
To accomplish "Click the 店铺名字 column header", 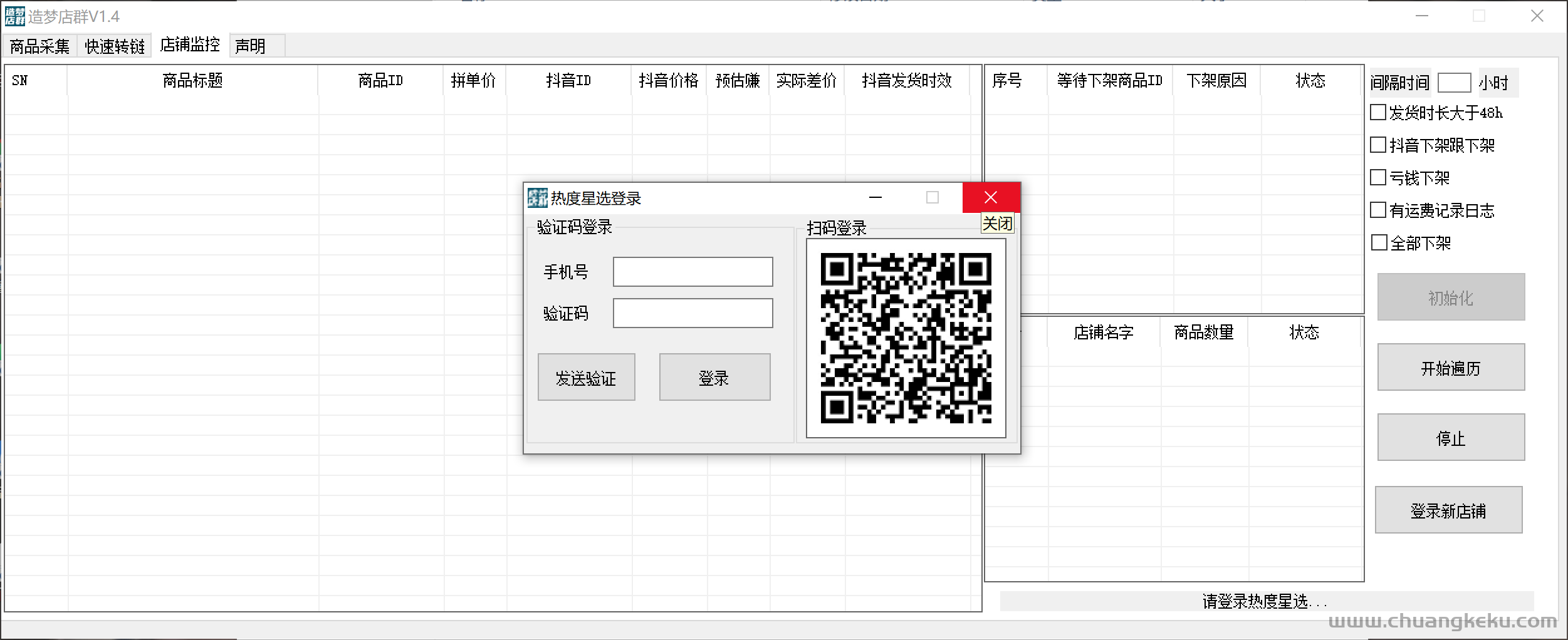I will (1104, 333).
